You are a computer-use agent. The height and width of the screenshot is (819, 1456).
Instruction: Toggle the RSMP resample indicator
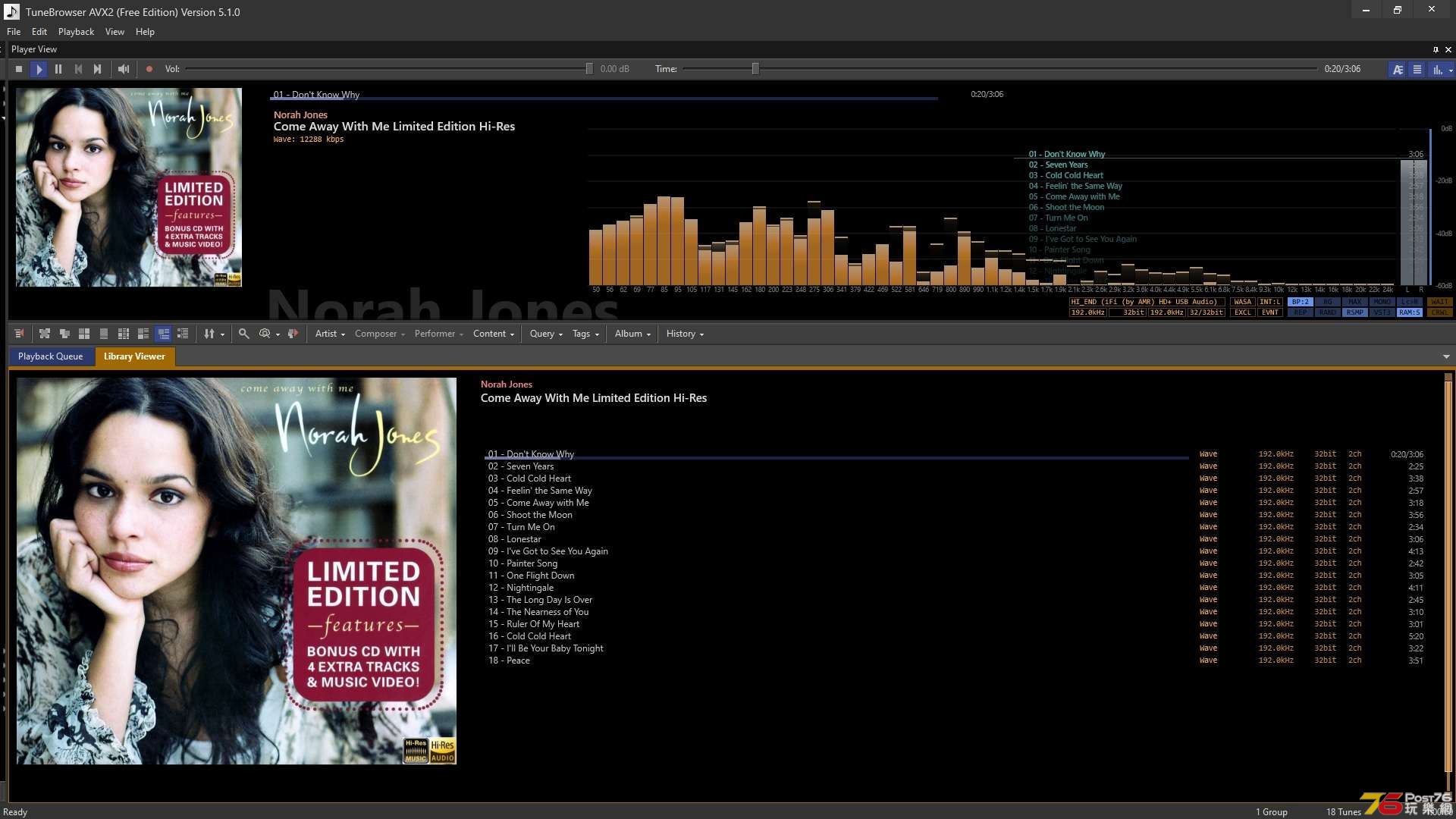(1355, 312)
